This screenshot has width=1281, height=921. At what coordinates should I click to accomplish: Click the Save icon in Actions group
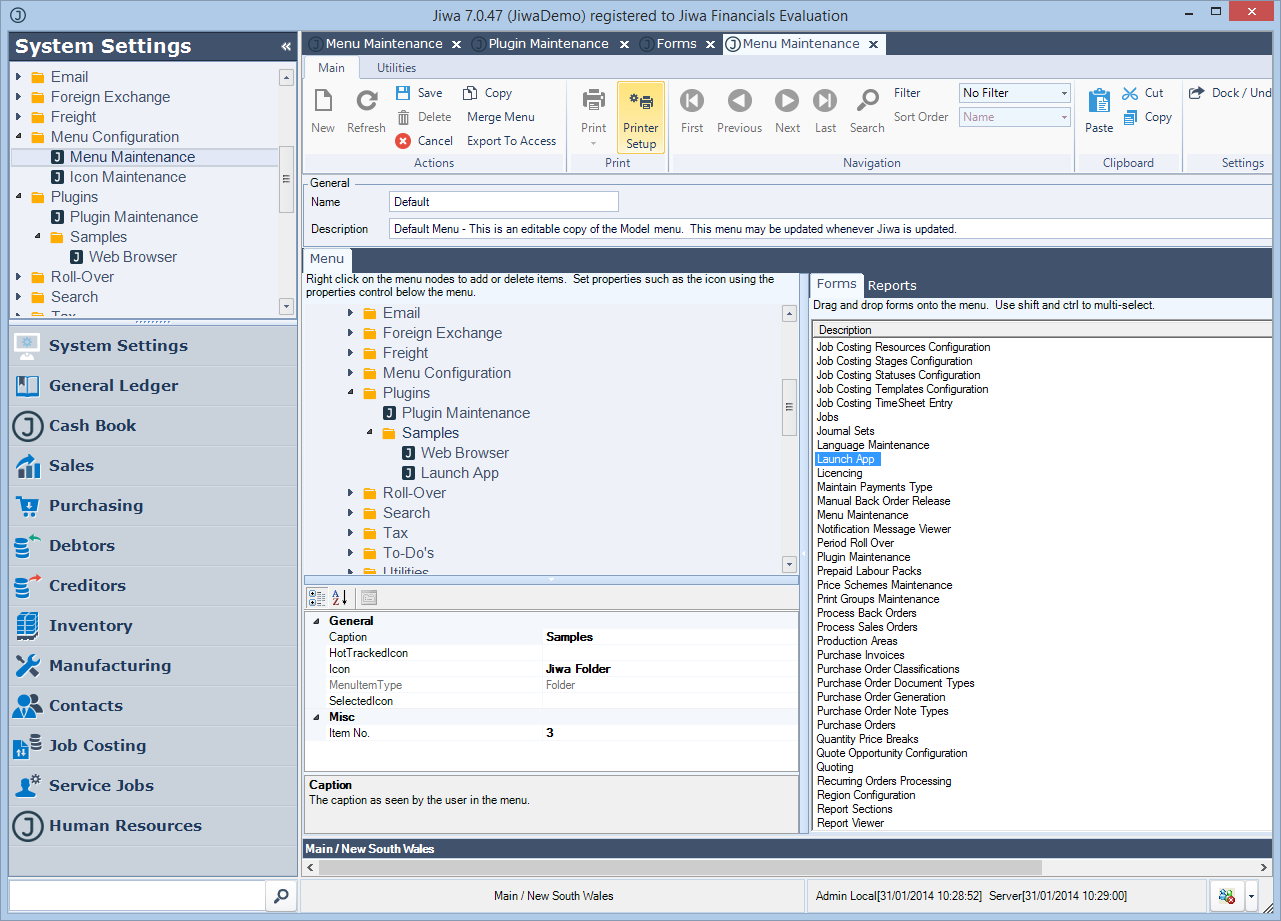403,93
